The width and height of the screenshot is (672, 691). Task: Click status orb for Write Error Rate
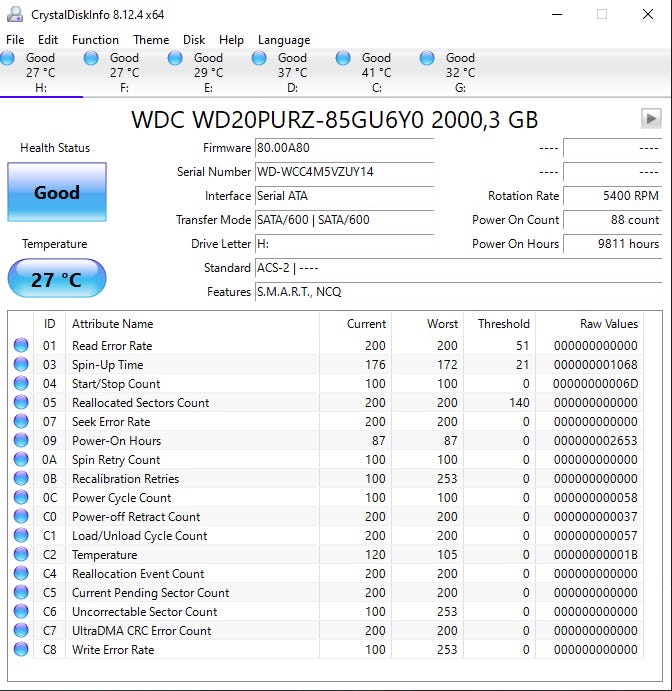[21, 649]
